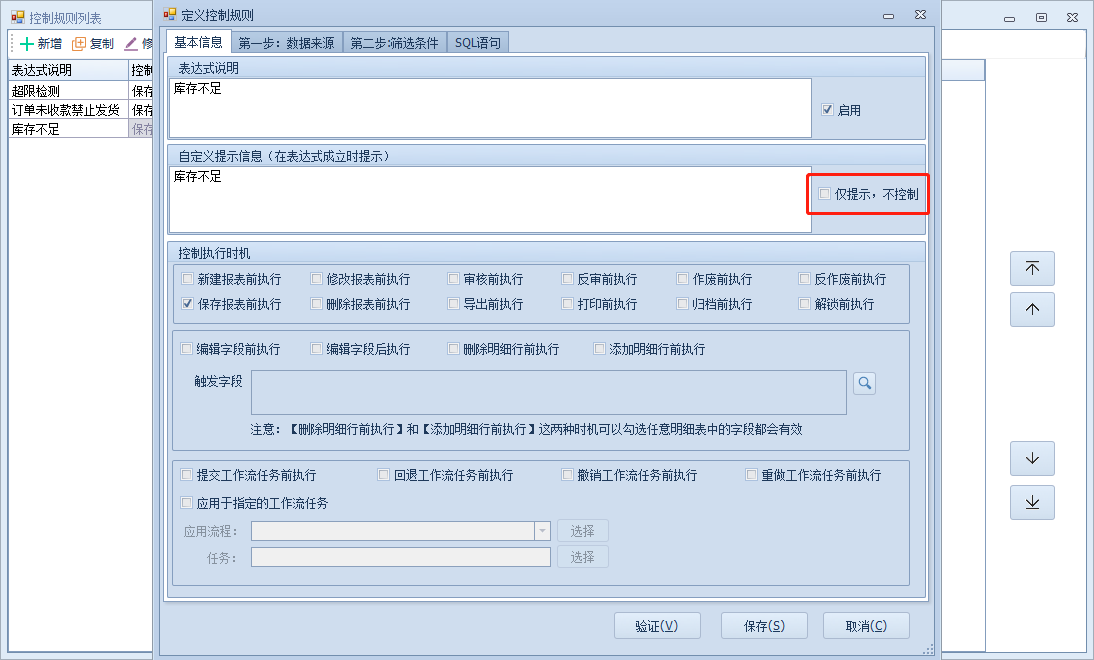Image resolution: width=1094 pixels, height=660 pixels.
Task: Click the move-down arrow button
Action: point(1032,458)
